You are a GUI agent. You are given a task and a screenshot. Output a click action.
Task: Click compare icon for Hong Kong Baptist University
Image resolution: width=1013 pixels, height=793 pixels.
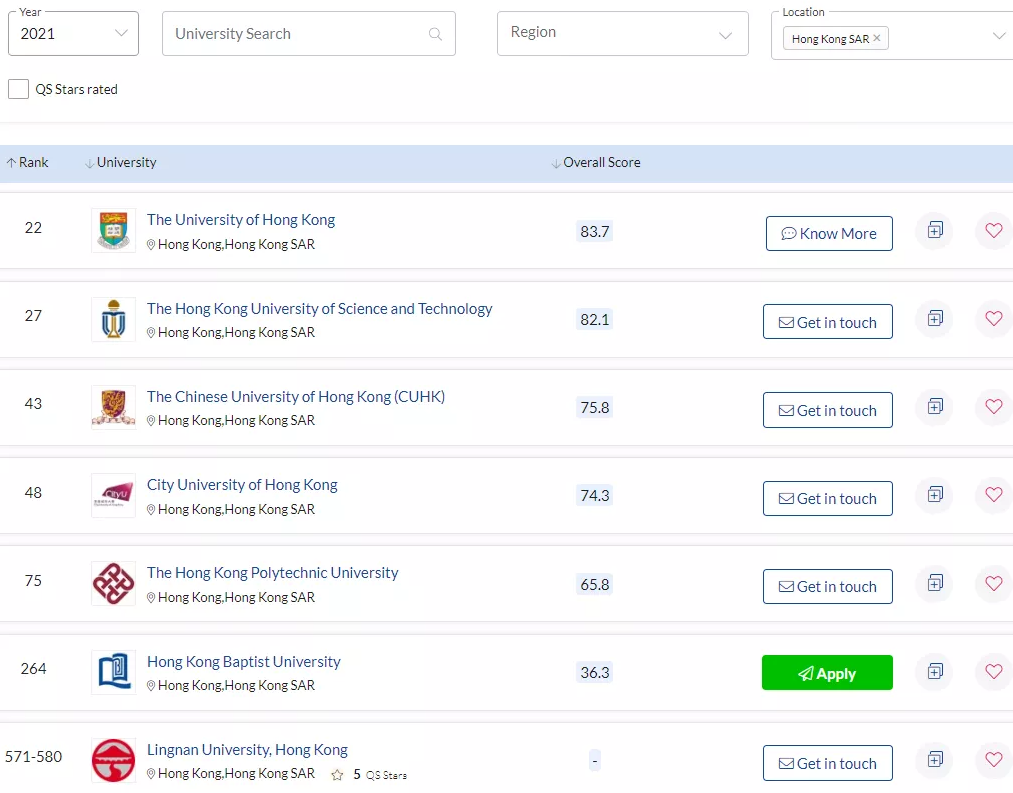point(935,671)
